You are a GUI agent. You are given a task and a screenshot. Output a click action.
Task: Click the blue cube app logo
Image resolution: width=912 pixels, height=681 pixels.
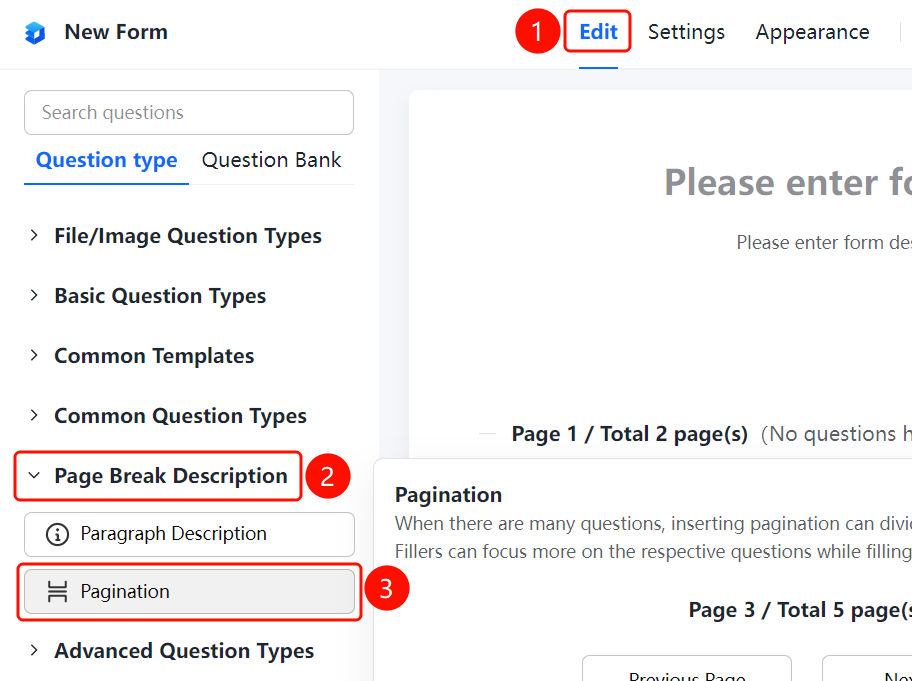coord(35,33)
